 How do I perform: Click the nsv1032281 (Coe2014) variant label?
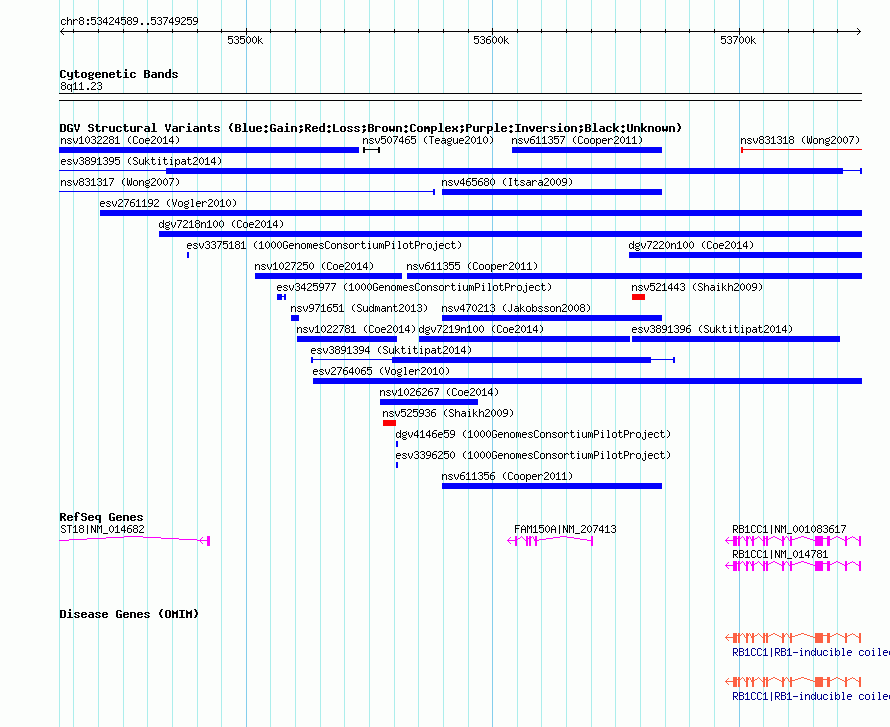pos(120,140)
